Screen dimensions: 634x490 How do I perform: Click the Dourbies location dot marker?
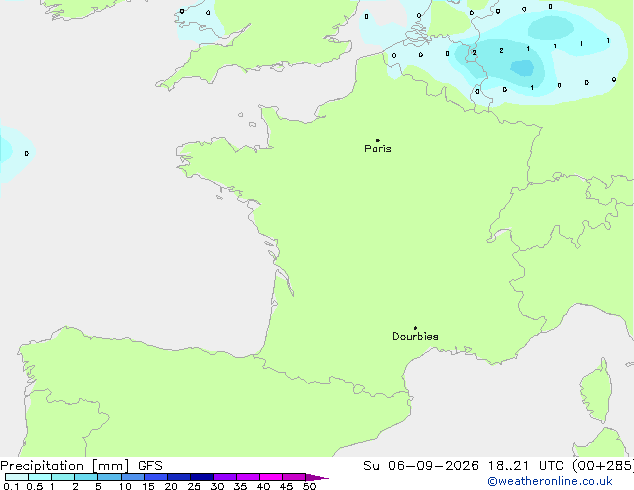click(x=415, y=328)
